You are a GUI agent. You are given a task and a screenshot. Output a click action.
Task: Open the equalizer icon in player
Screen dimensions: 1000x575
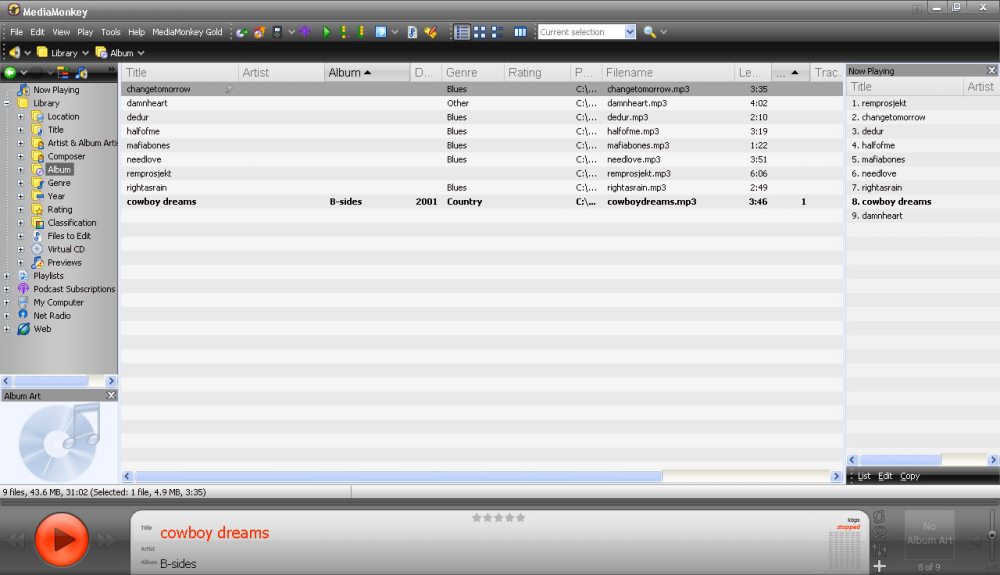879,550
